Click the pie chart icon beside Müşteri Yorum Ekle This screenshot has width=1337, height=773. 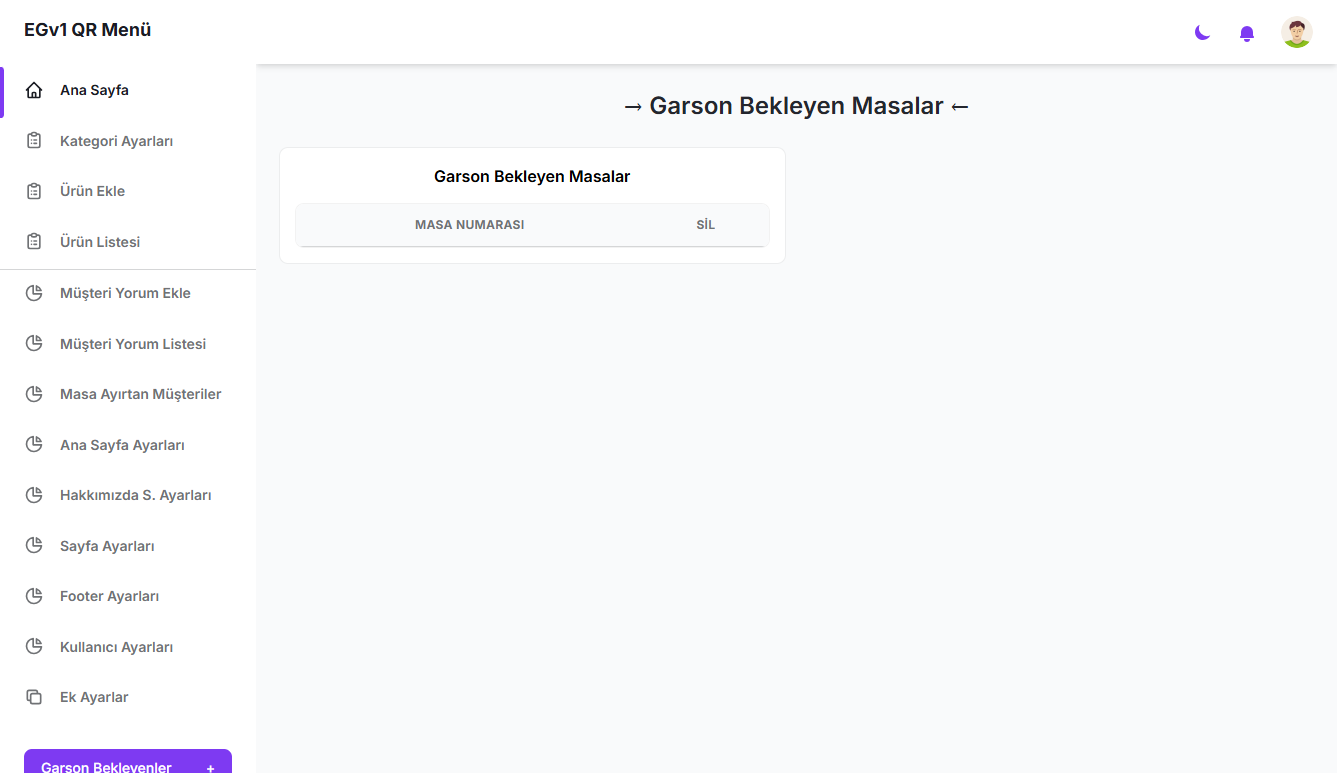click(x=34, y=293)
